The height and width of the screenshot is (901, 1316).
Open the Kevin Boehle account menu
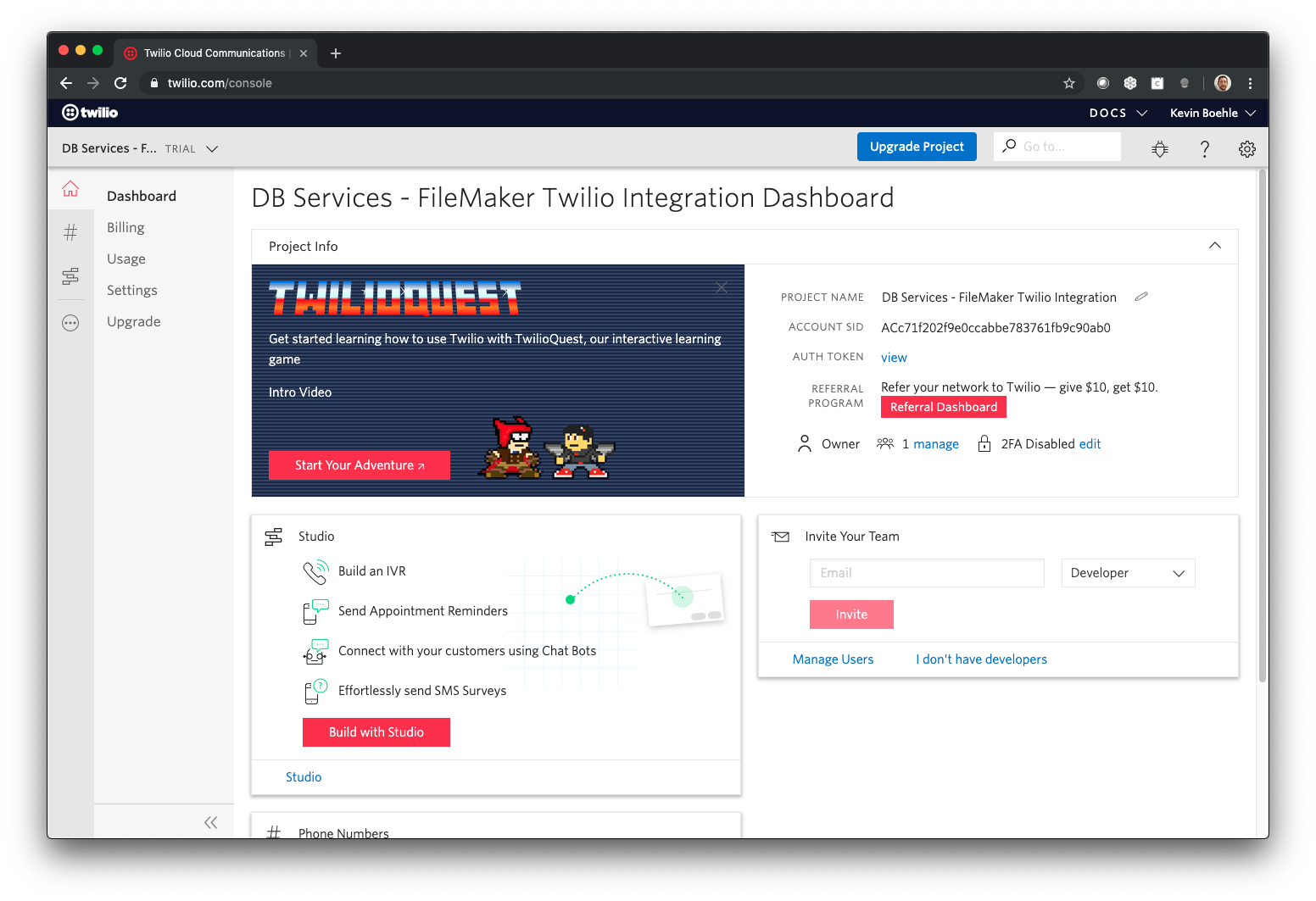pos(1213,113)
